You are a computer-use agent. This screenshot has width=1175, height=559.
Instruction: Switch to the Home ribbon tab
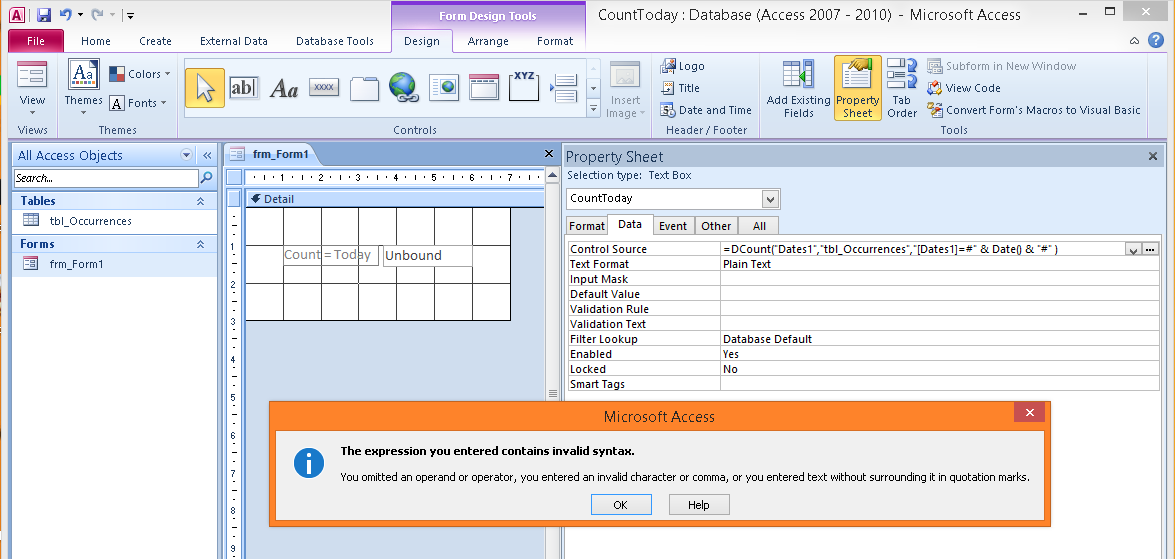[96, 41]
